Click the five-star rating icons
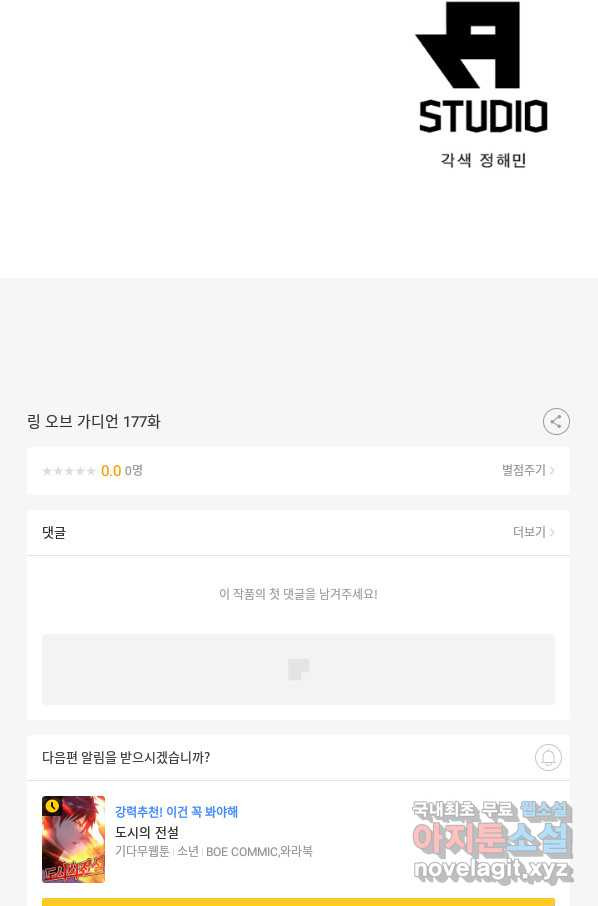 click(x=69, y=471)
